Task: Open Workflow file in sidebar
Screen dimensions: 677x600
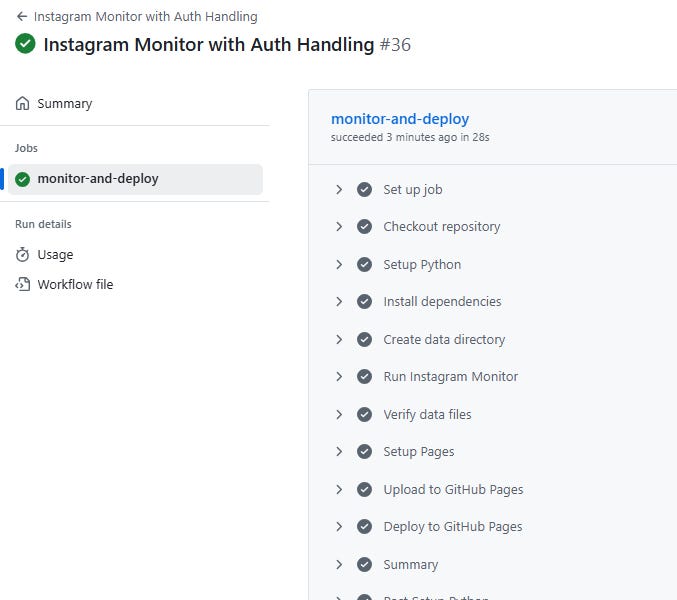Action: (135, 284)
